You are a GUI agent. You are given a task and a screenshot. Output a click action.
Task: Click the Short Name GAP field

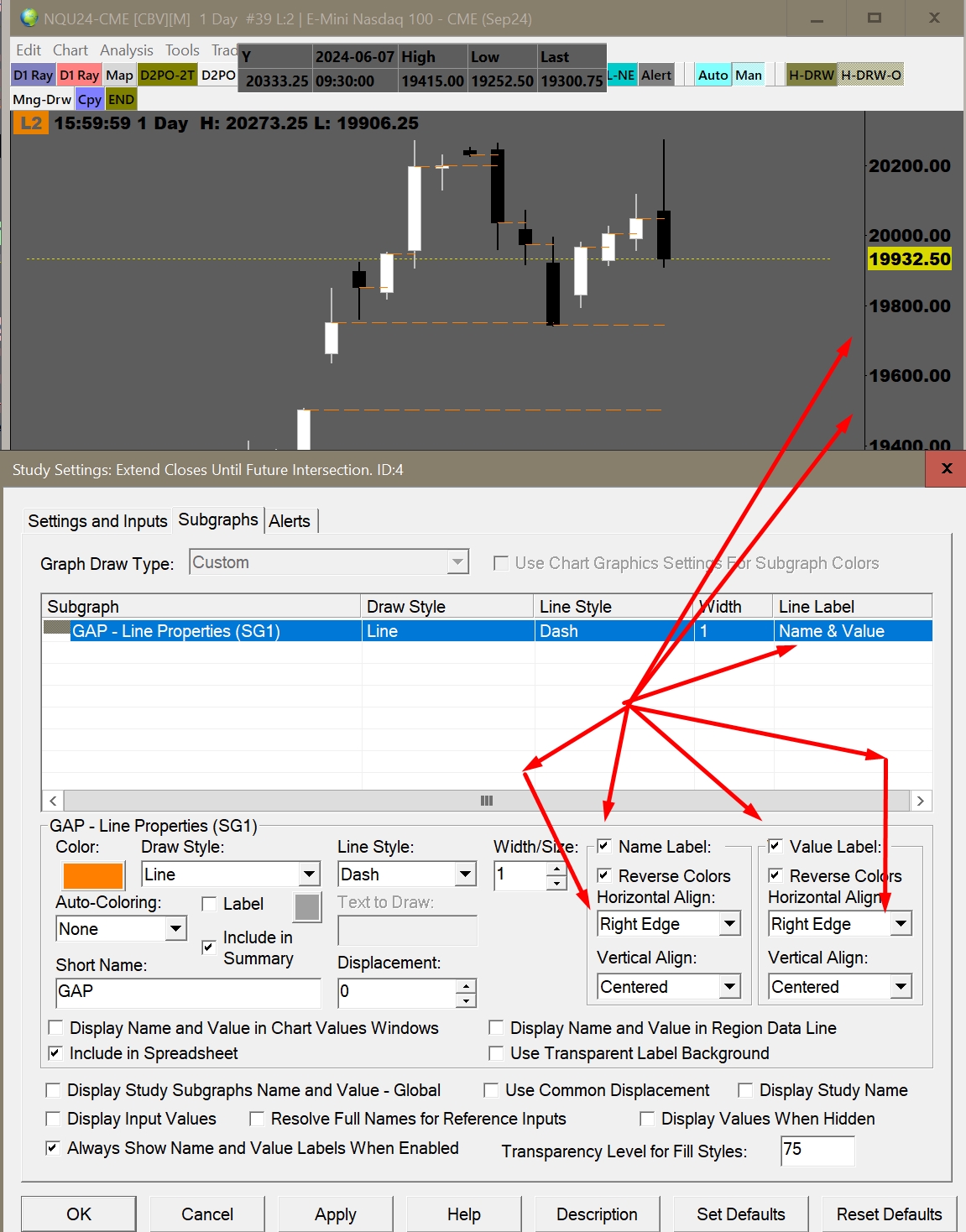188,992
